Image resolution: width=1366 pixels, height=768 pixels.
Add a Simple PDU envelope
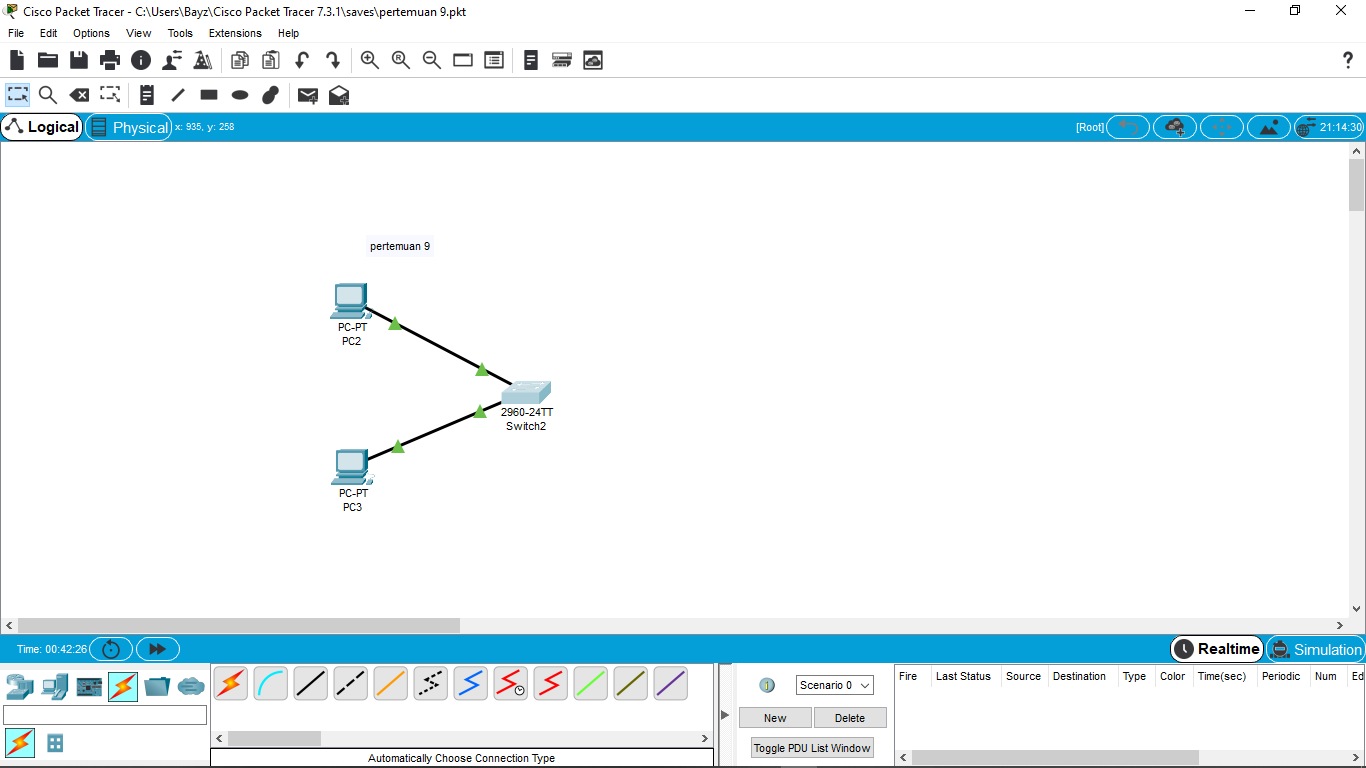click(x=308, y=95)
